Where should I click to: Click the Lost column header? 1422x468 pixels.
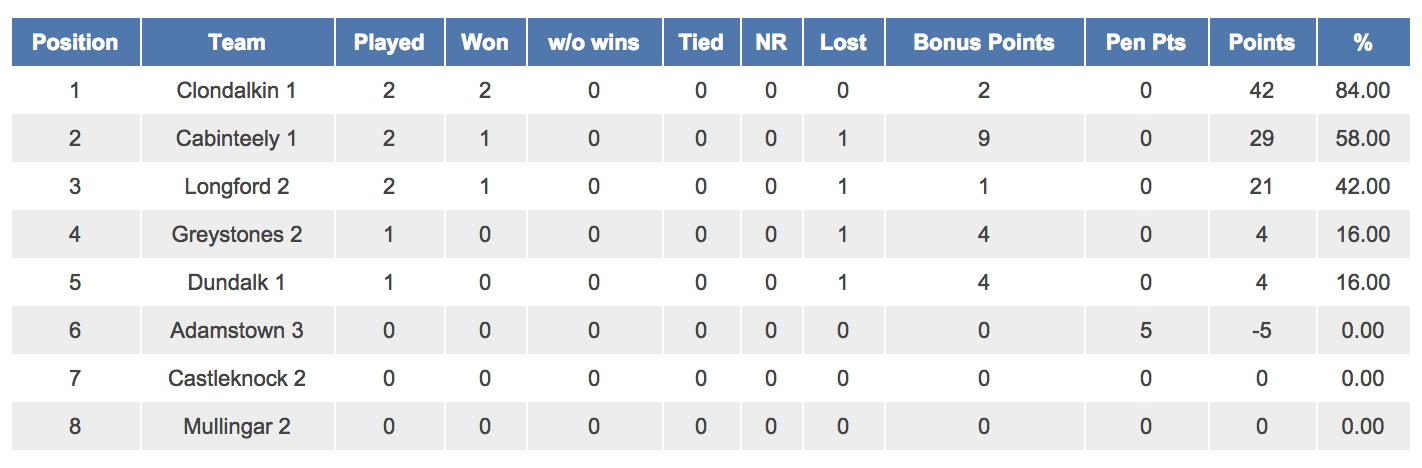click(x=843, y=43)
